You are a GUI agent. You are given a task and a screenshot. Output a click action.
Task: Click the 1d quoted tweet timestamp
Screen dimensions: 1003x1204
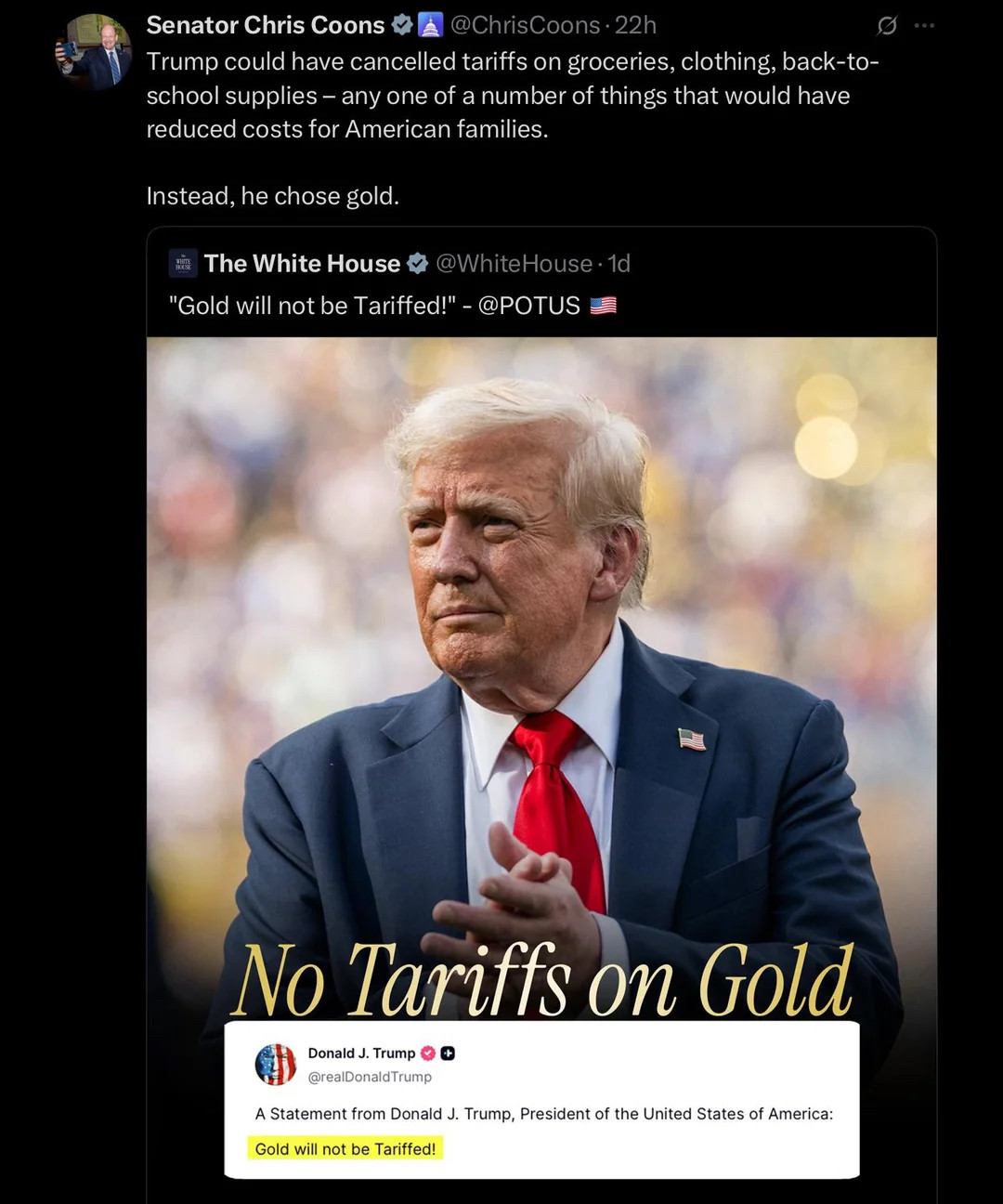[619, 264]
